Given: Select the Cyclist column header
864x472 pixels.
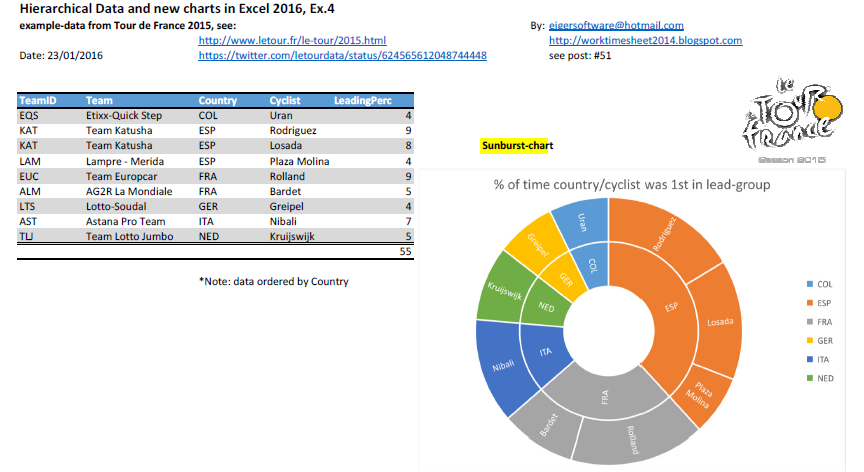Looking at the screenshot, I should click(285, 100).
